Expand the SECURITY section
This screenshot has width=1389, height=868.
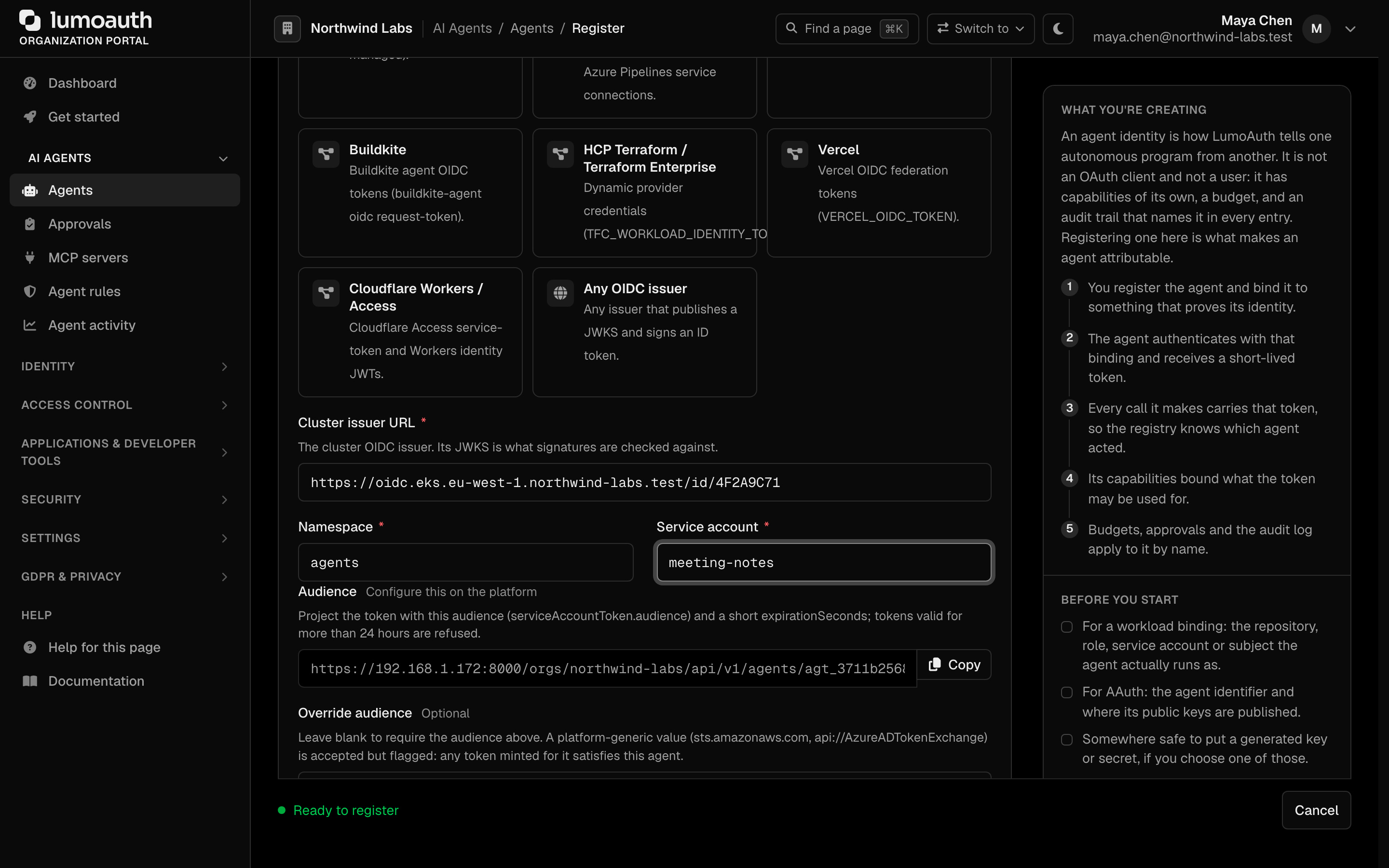click(124, 500)
